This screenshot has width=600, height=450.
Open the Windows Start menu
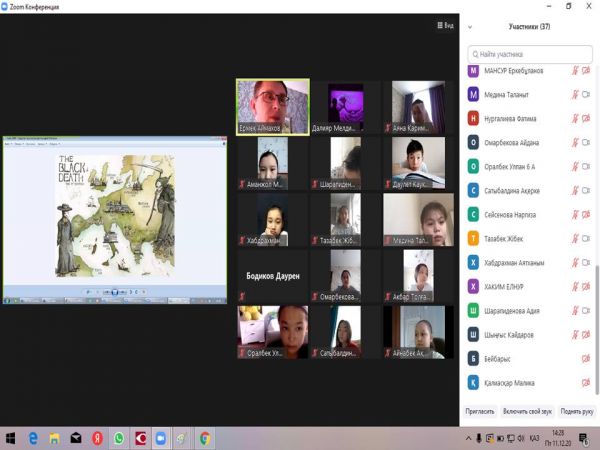click(11, 438)
